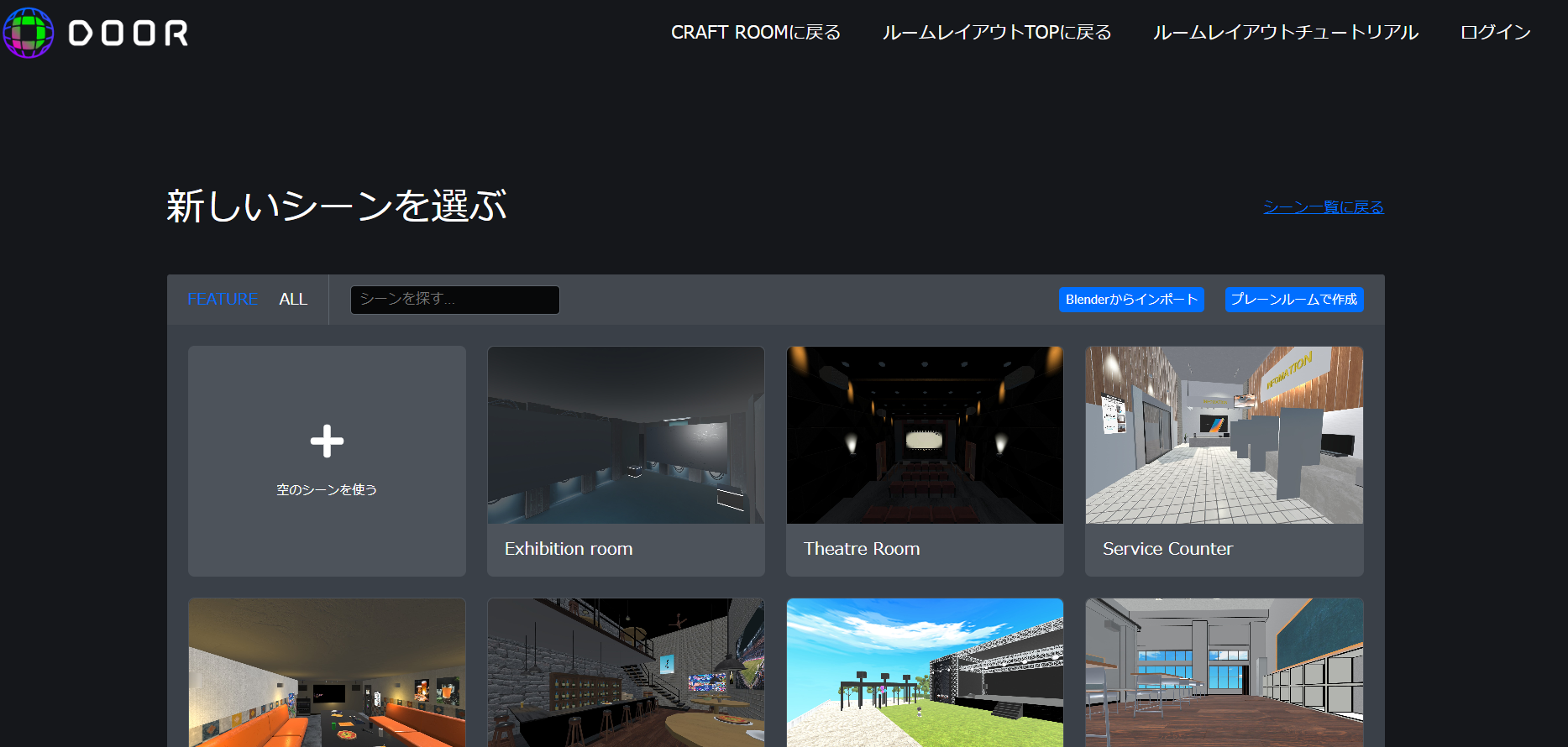Select the 空のシーンを使う label
Image resolution: width=1568 pixels, height=747 pixels.
(x=327, y=489)
